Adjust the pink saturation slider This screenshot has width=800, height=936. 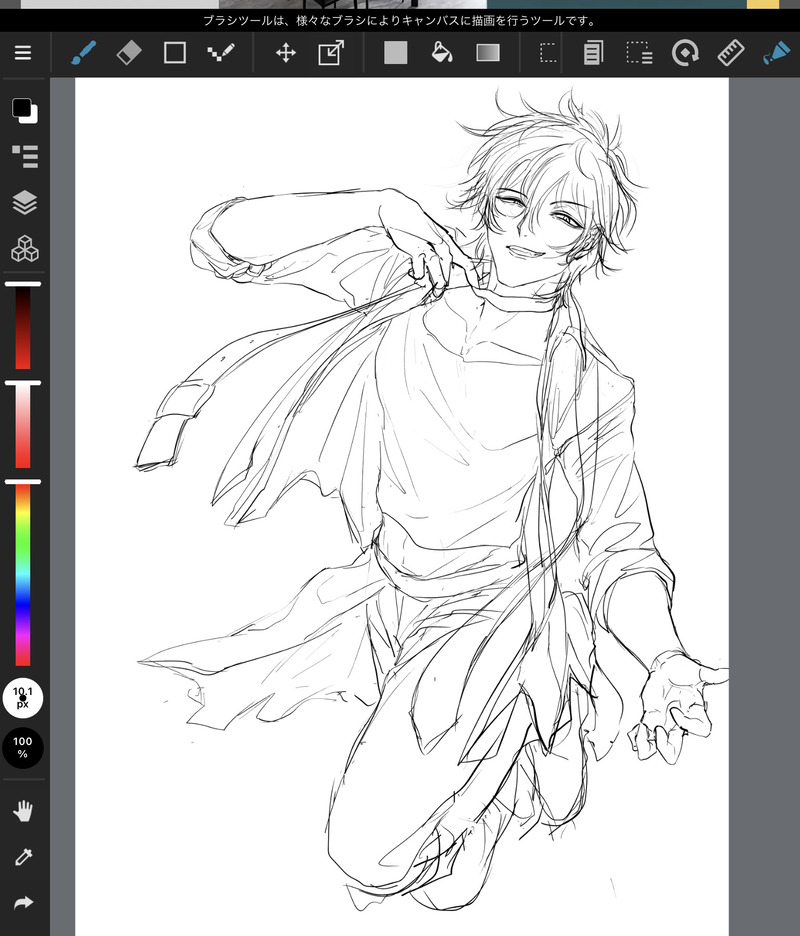[x=23, y=425]
